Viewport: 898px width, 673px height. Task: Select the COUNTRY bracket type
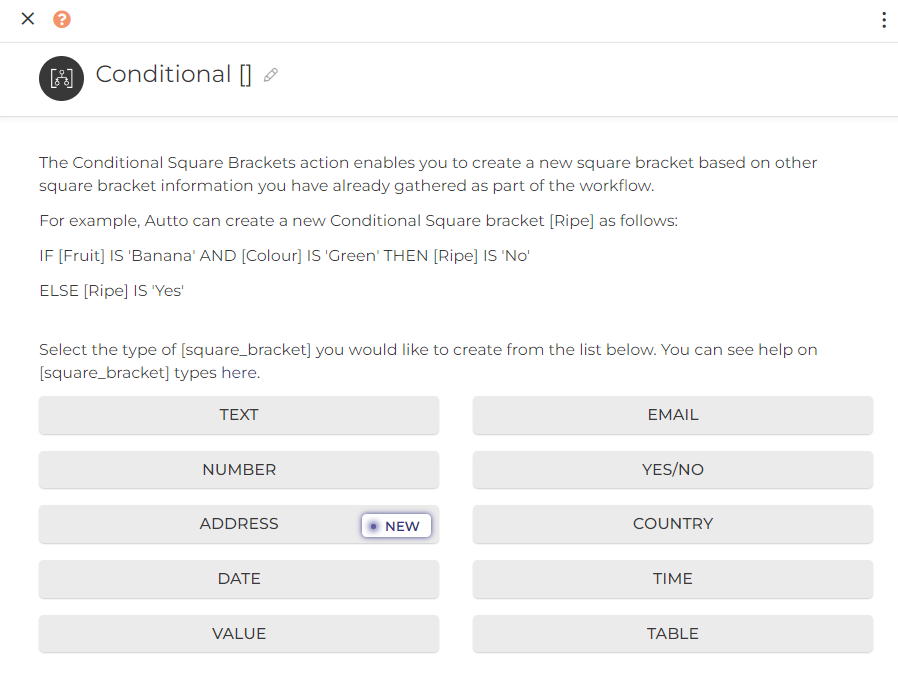point(672,524)
